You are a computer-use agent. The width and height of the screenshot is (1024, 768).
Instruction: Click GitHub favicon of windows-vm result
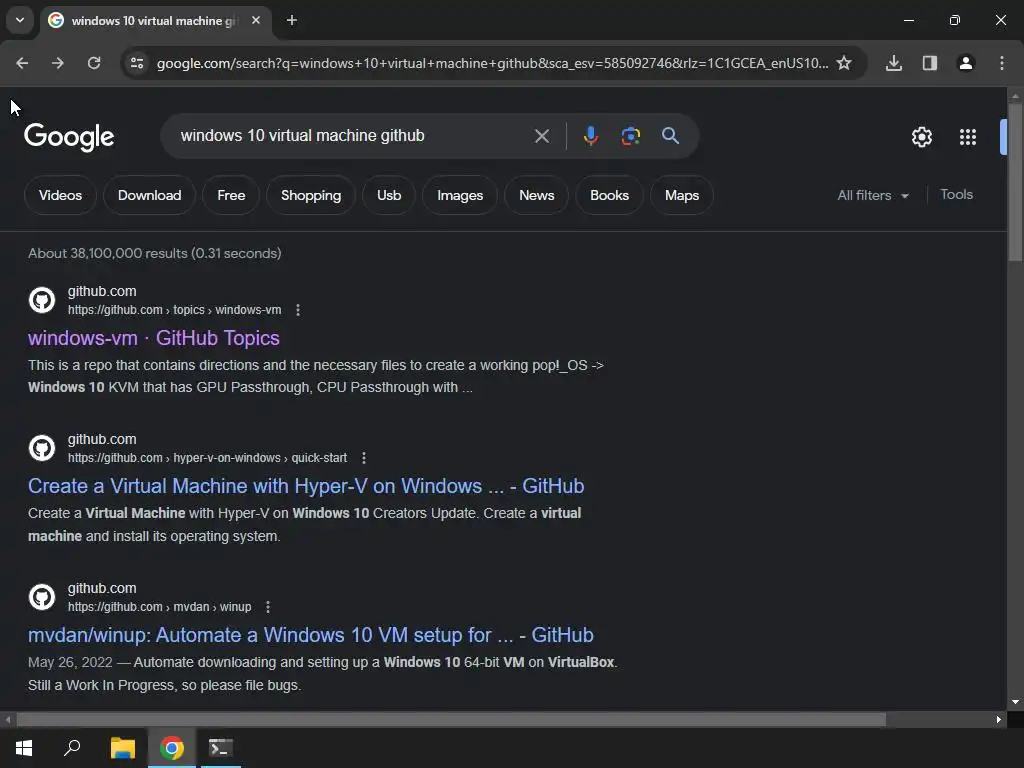coord(42,300)
